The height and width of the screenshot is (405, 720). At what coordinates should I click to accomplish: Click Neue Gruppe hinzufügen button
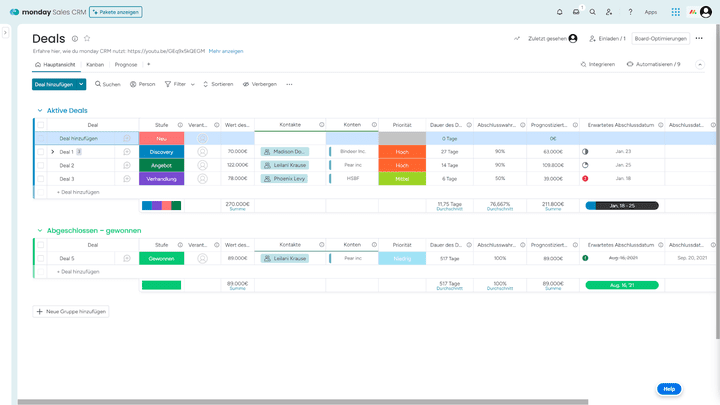71,312
